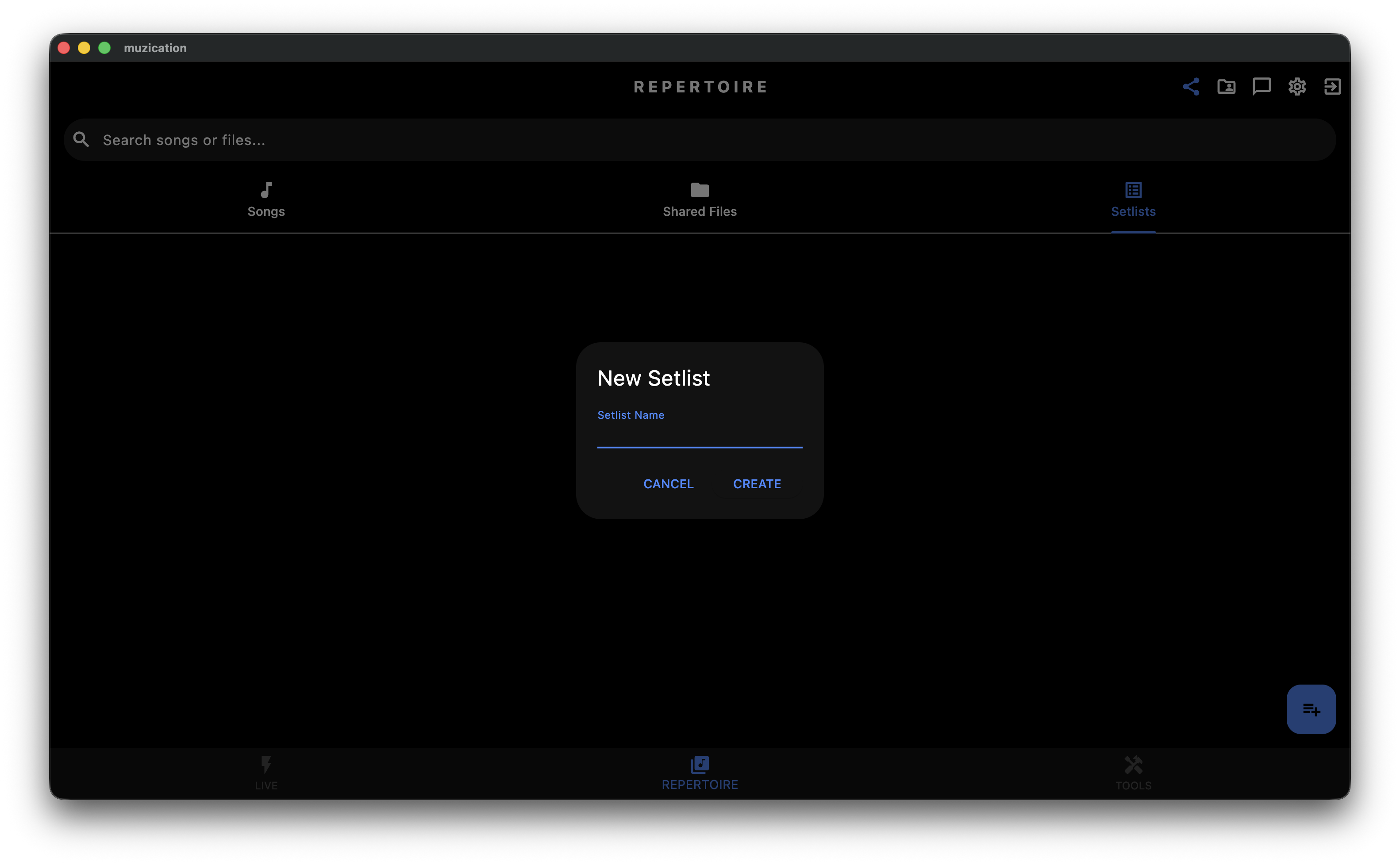Select REPERTOIRE in bottom navigation
Screen dimensions: 1400x865
(x=700, y=773)
